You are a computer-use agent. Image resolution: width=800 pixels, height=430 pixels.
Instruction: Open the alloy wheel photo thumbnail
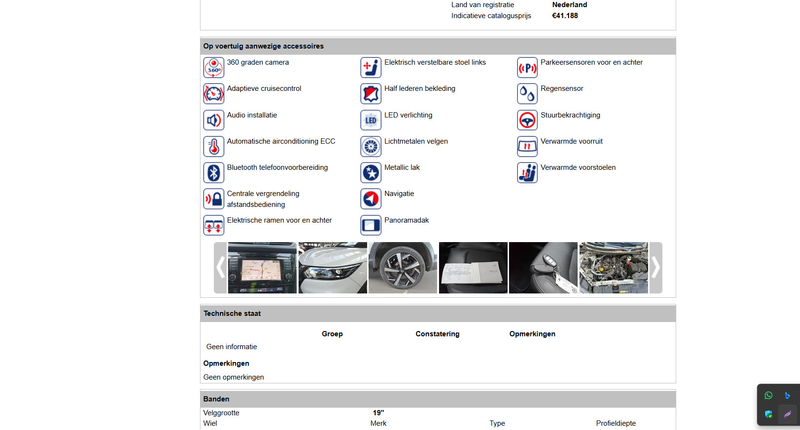[x=403, y=268]
